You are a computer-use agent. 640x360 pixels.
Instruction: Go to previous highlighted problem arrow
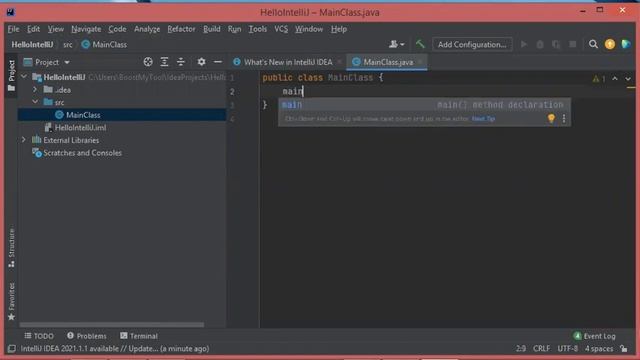[x=615, y=78]
